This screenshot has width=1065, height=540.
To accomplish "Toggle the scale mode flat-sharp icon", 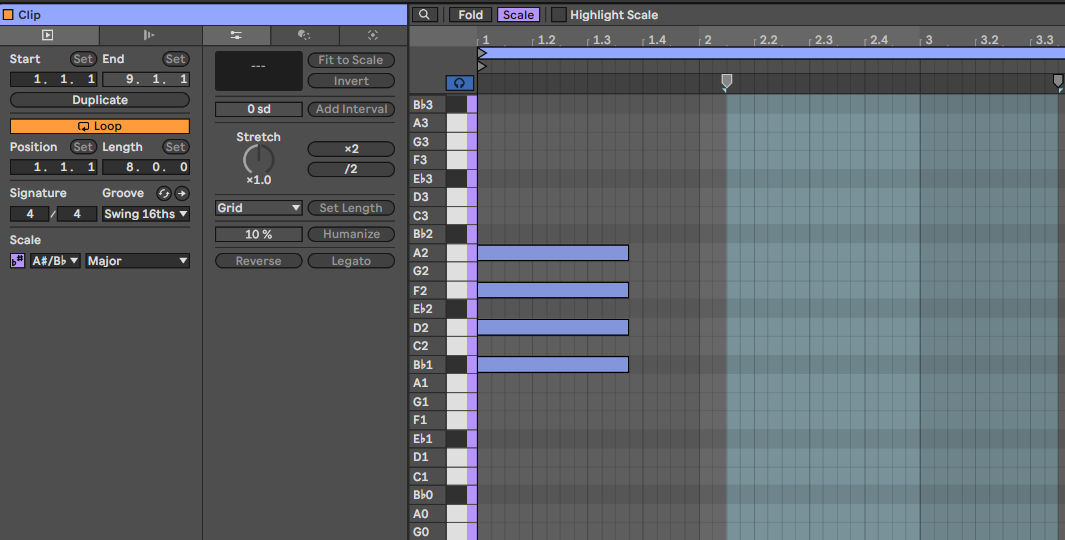I will (18, 261).
